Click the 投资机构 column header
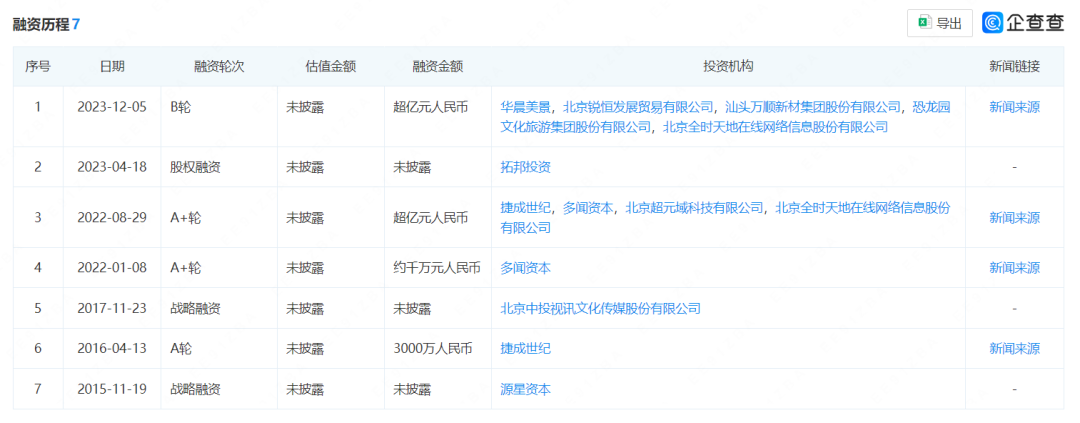Screen dimensions: 1080x423 click(728, 67)
